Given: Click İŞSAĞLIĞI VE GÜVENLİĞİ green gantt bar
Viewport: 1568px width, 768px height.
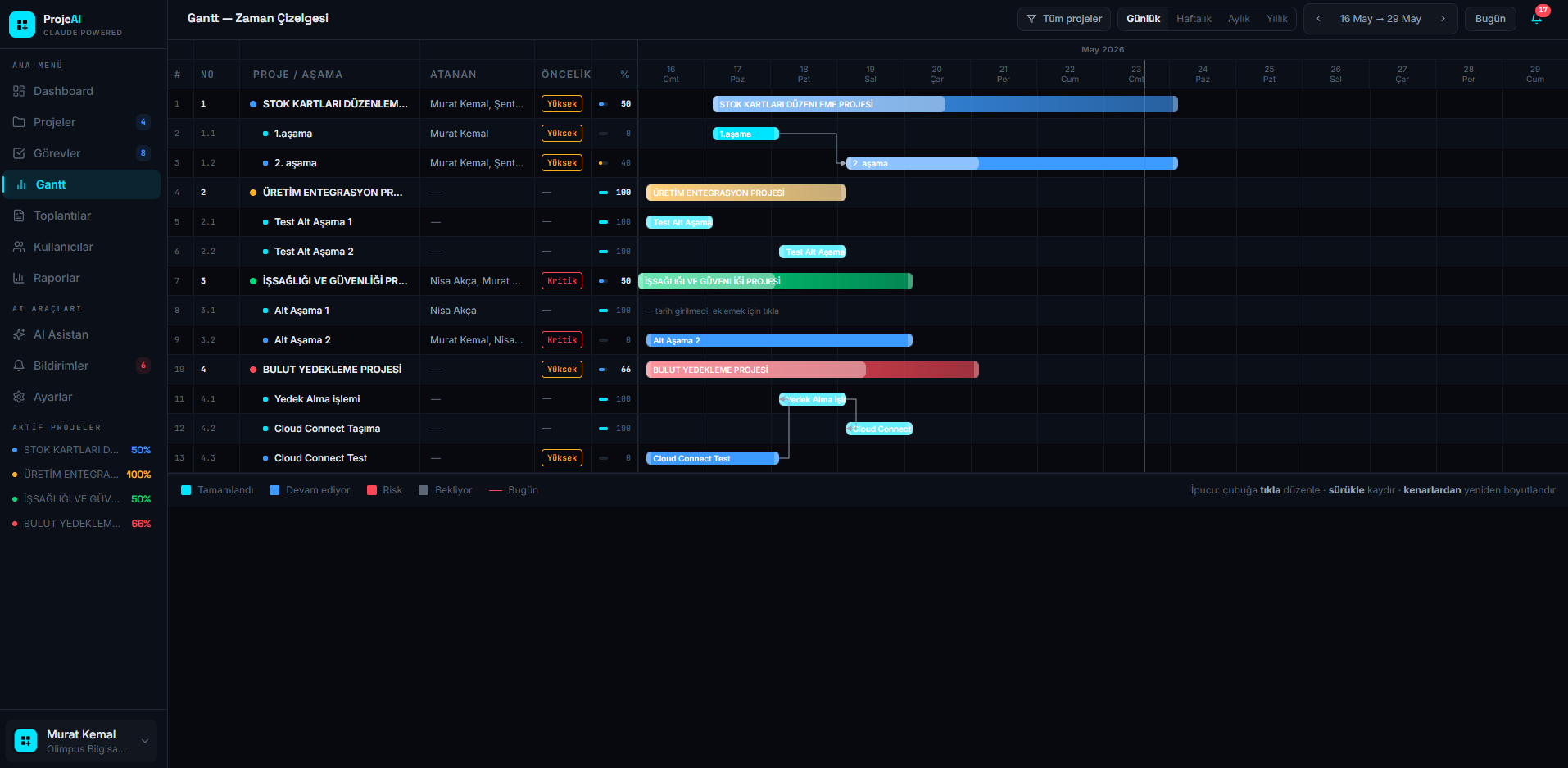Looking at the screenshot, I should coord(775,281).
